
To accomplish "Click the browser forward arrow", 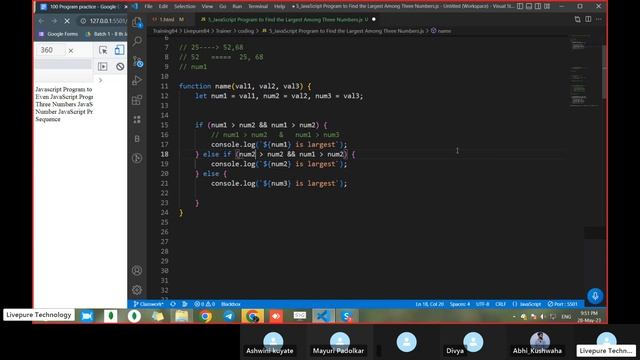I will point(54,21).
